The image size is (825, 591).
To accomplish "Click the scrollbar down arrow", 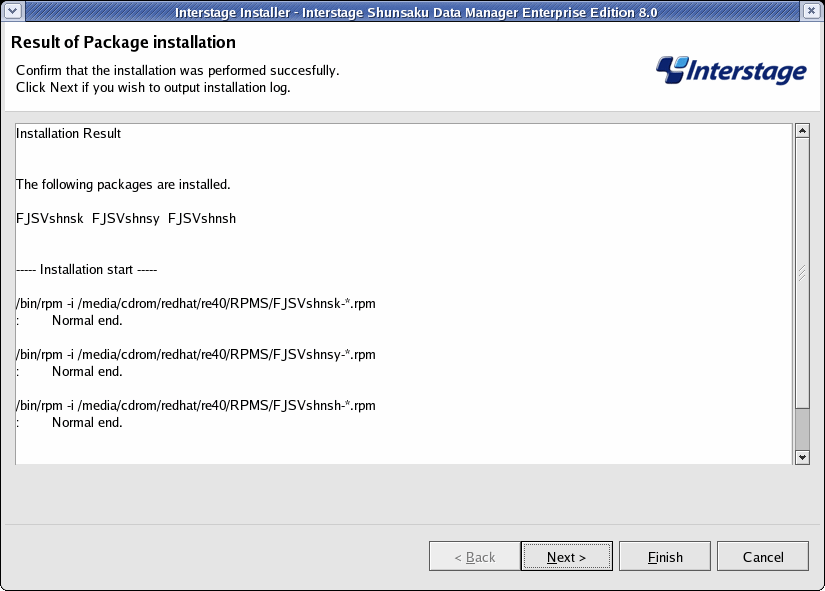I will click(x=802, y=457).
